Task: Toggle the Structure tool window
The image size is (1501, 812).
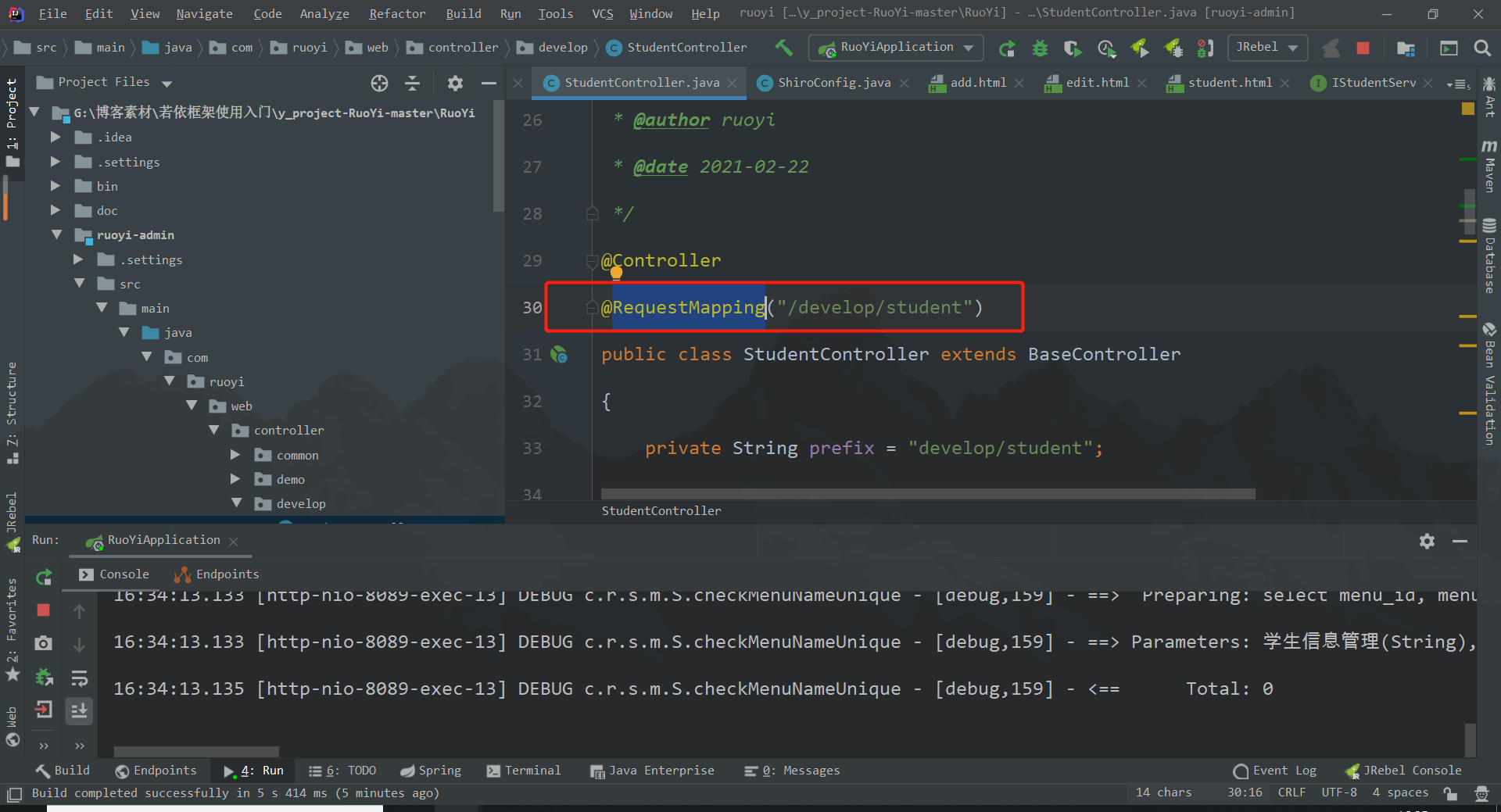Action: click(12, 413)
